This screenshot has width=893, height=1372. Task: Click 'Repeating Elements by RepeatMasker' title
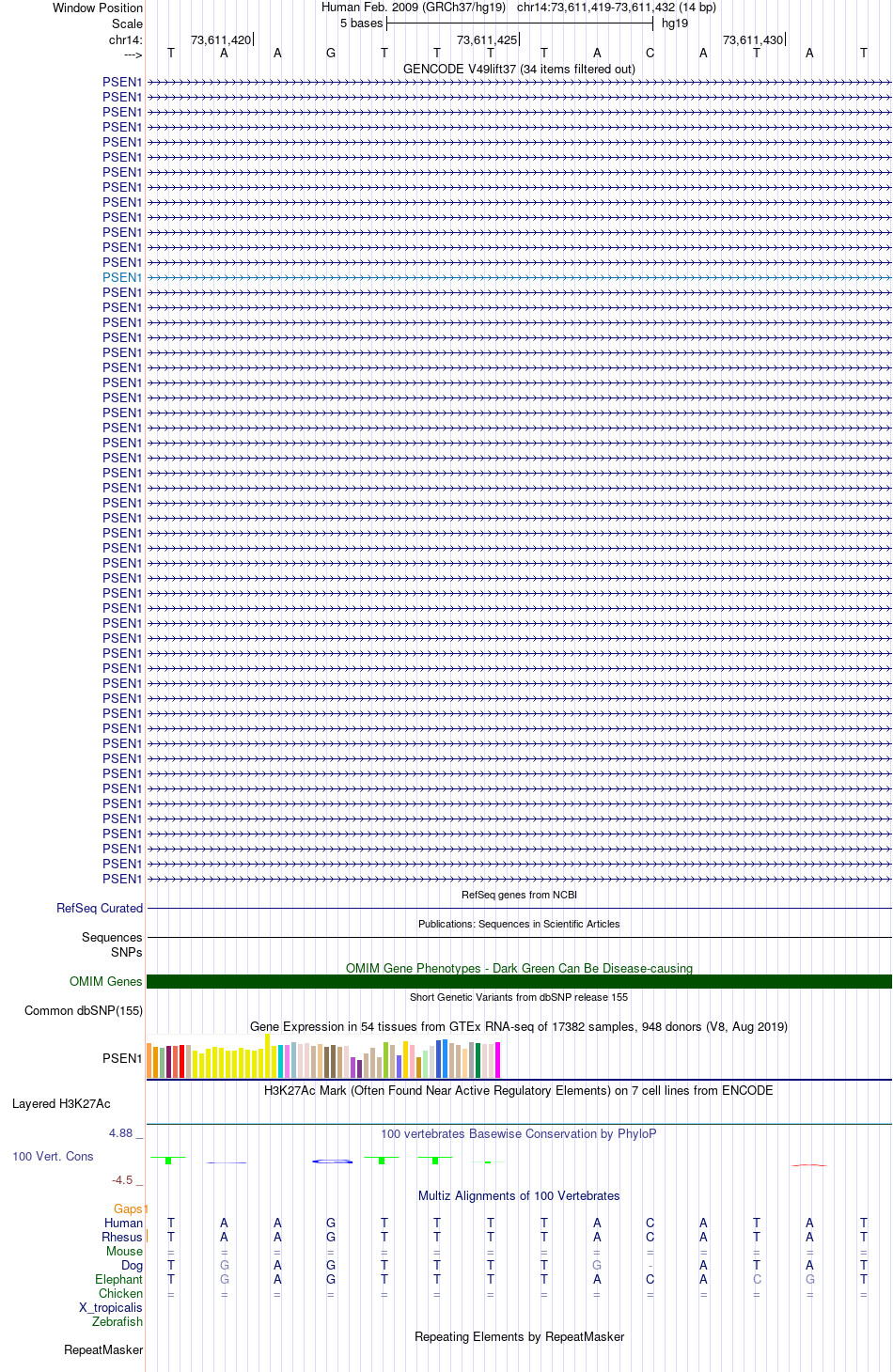pos(519,1336)
